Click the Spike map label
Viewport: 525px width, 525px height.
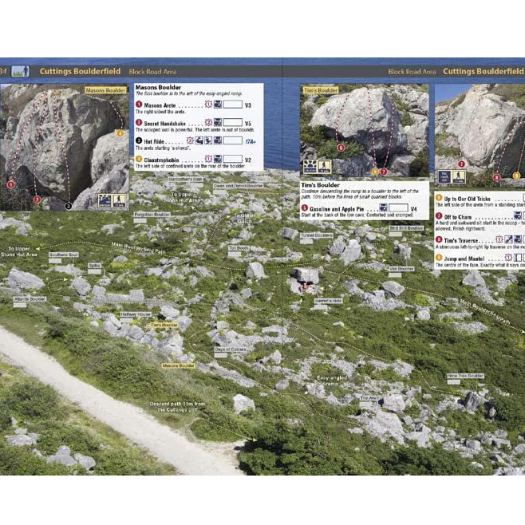pyautogui.click(x=95, y=266)
